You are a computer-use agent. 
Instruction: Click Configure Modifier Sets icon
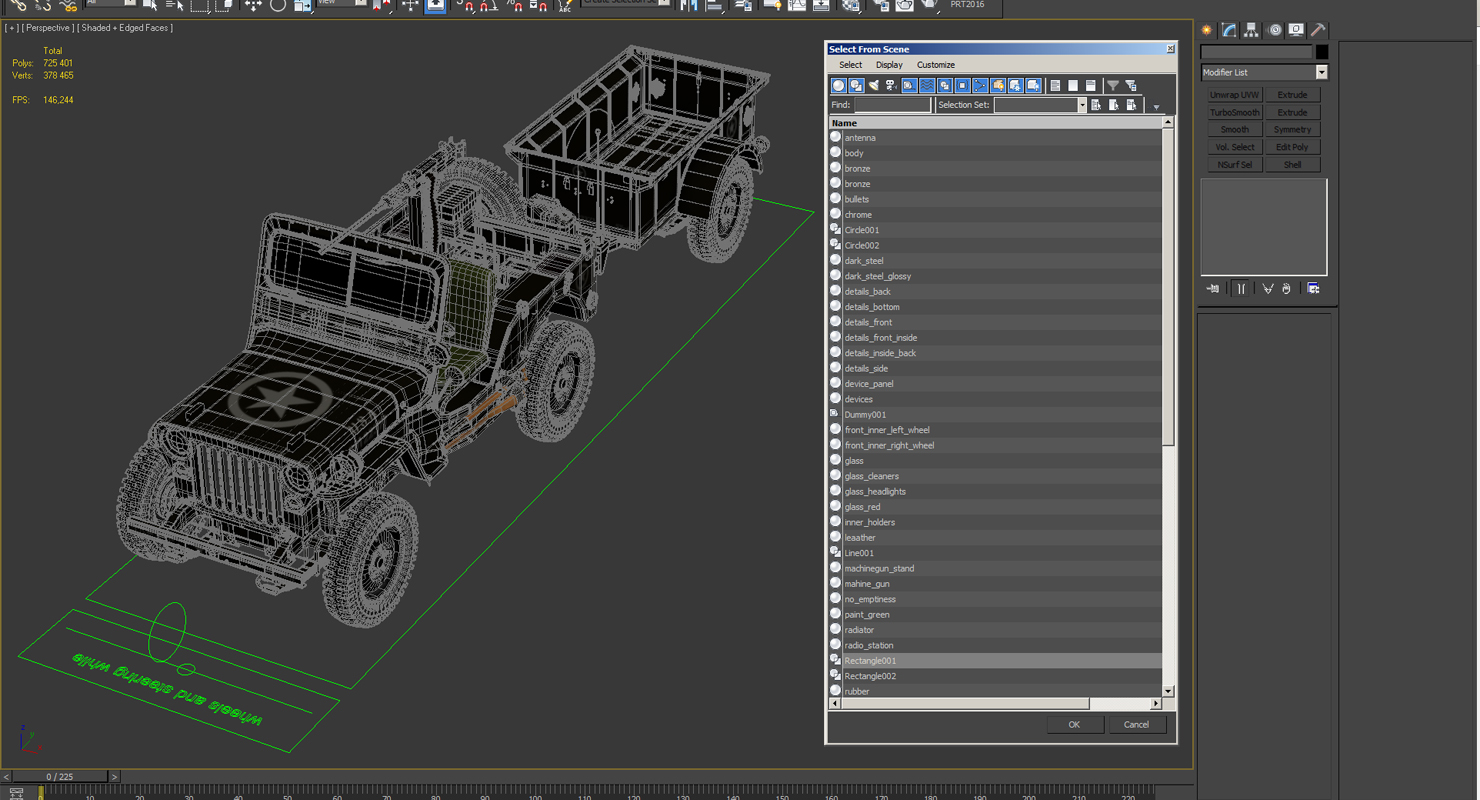pyautogui.click(x=1313, y=289)
